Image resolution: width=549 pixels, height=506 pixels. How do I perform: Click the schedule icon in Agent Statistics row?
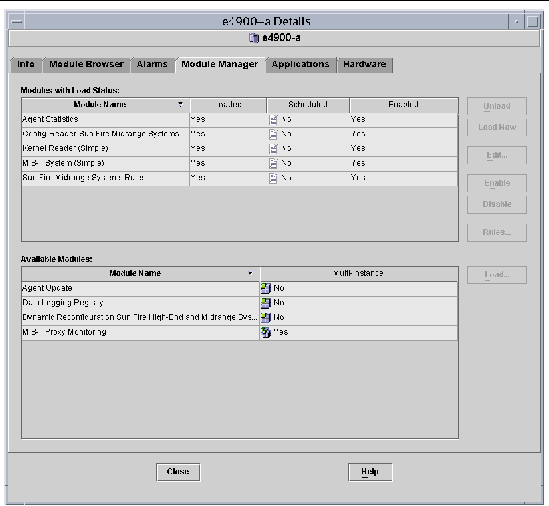point(273,120)
